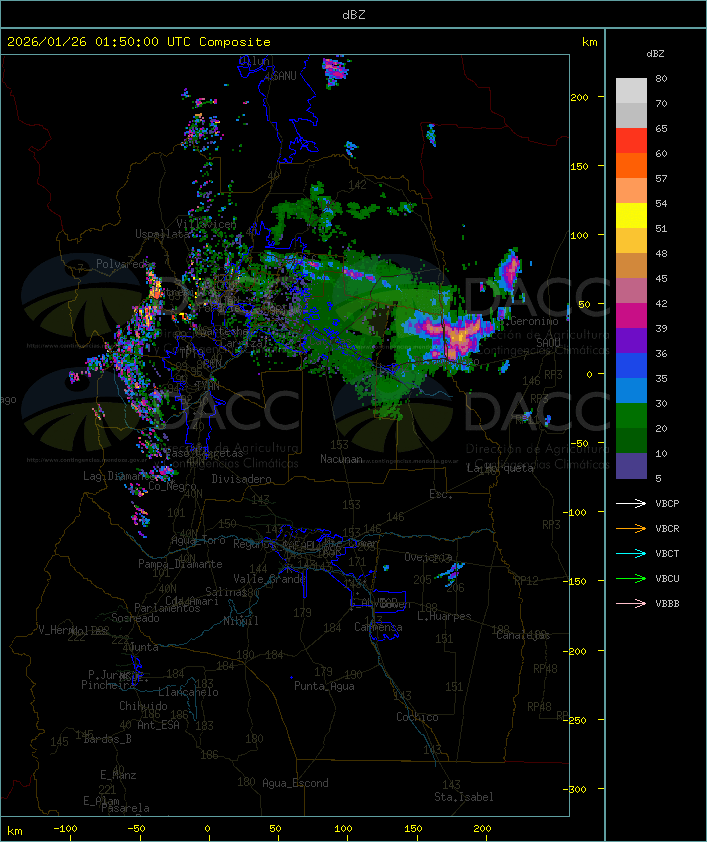The image size is (707, 842).
Task: Click the Bardas_B place label
Action: (107, 739)
